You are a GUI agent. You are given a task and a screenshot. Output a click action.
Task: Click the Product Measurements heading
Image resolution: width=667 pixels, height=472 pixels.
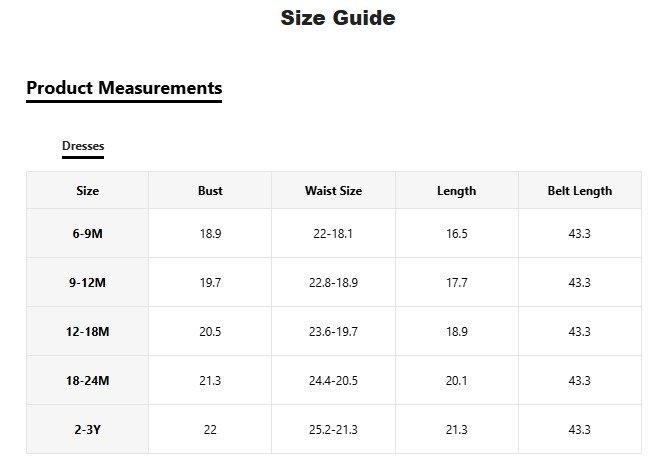pos(124,88)
